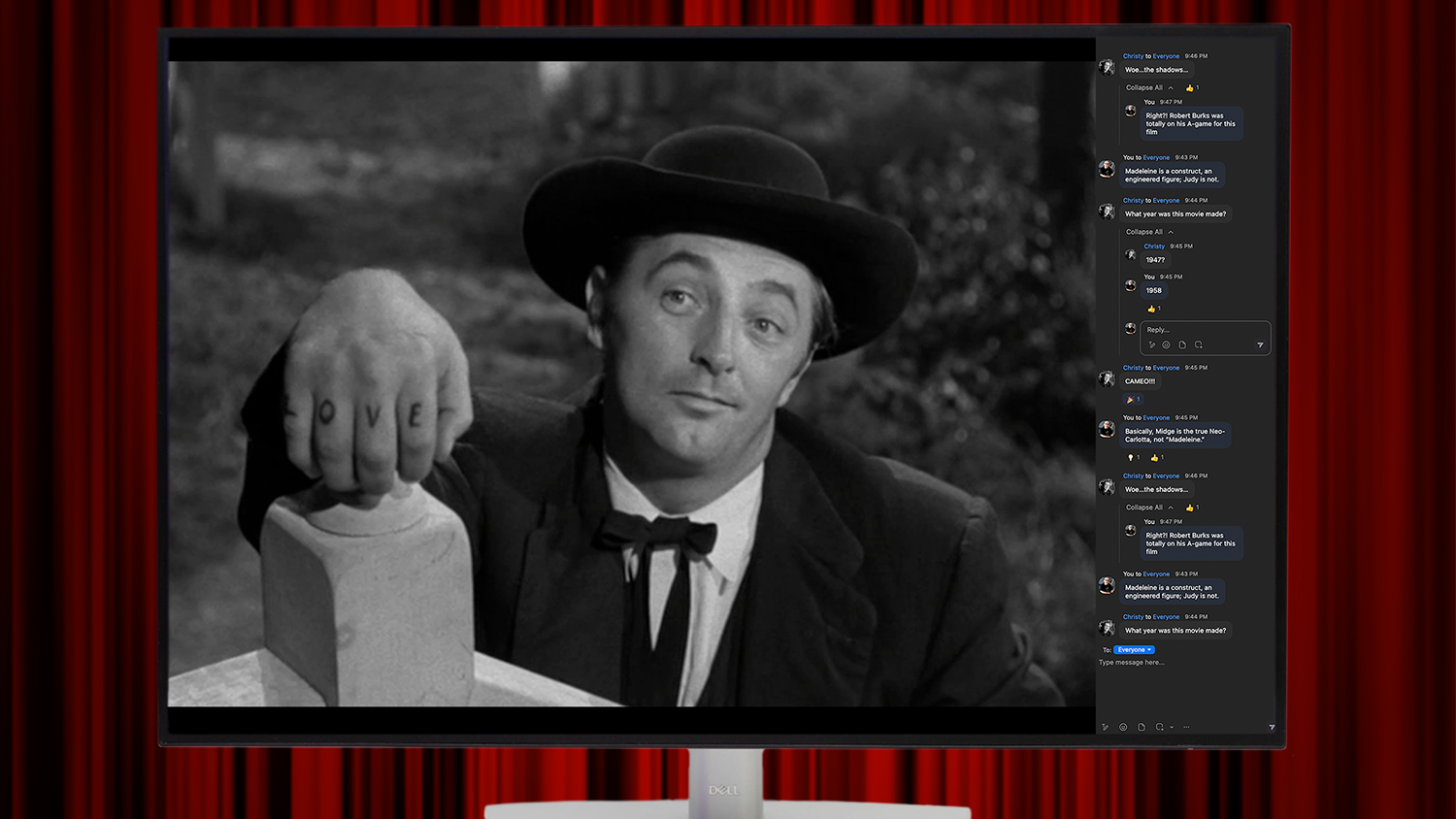The image size is (1456, 819).
Task: Open the To: Everyone recipient dropdown
Action: coord(1134,650)
